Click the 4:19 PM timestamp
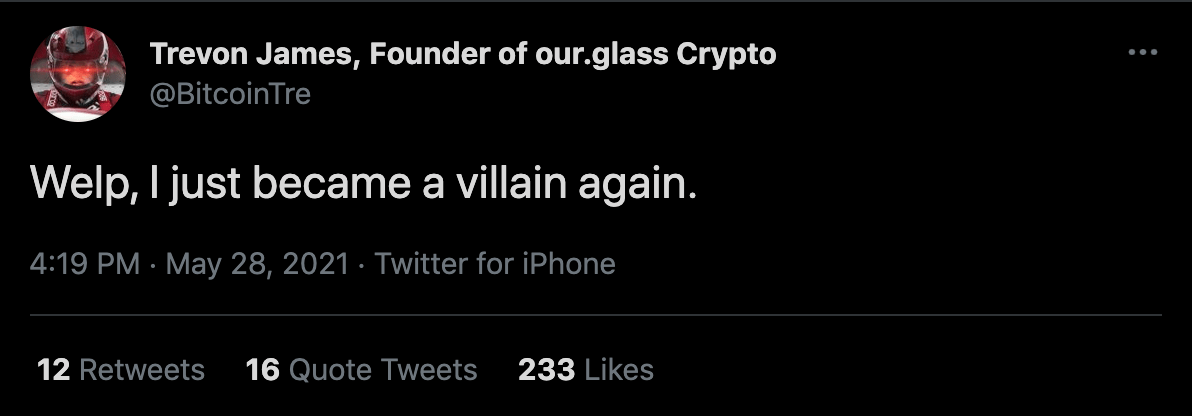The height and width of the screenshot is (416, 1192). pyautogui.click(x=85, y=264)
